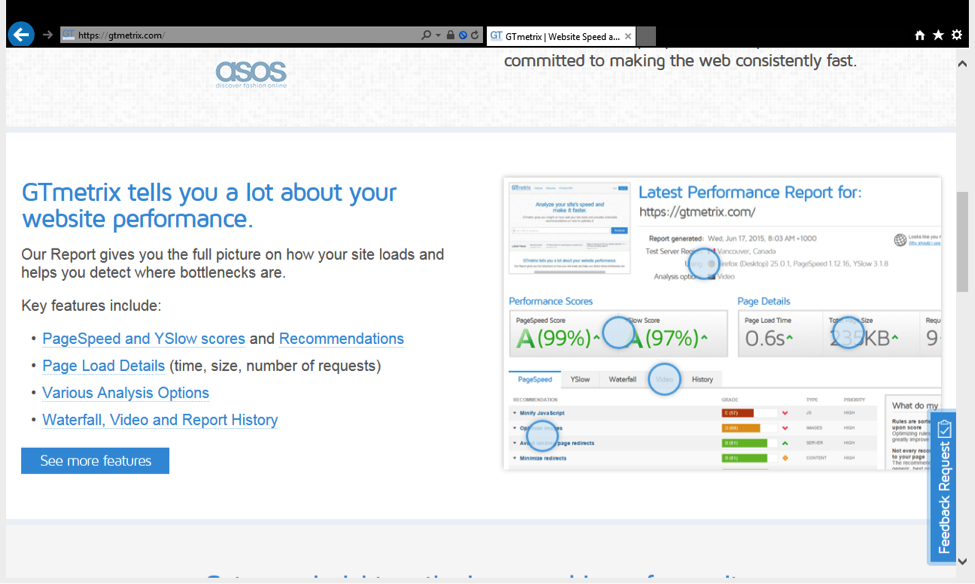This screenshot has height=584, width=975.
Task: Close the GTmetrix browser tab
Action: [x=628, y=37]
